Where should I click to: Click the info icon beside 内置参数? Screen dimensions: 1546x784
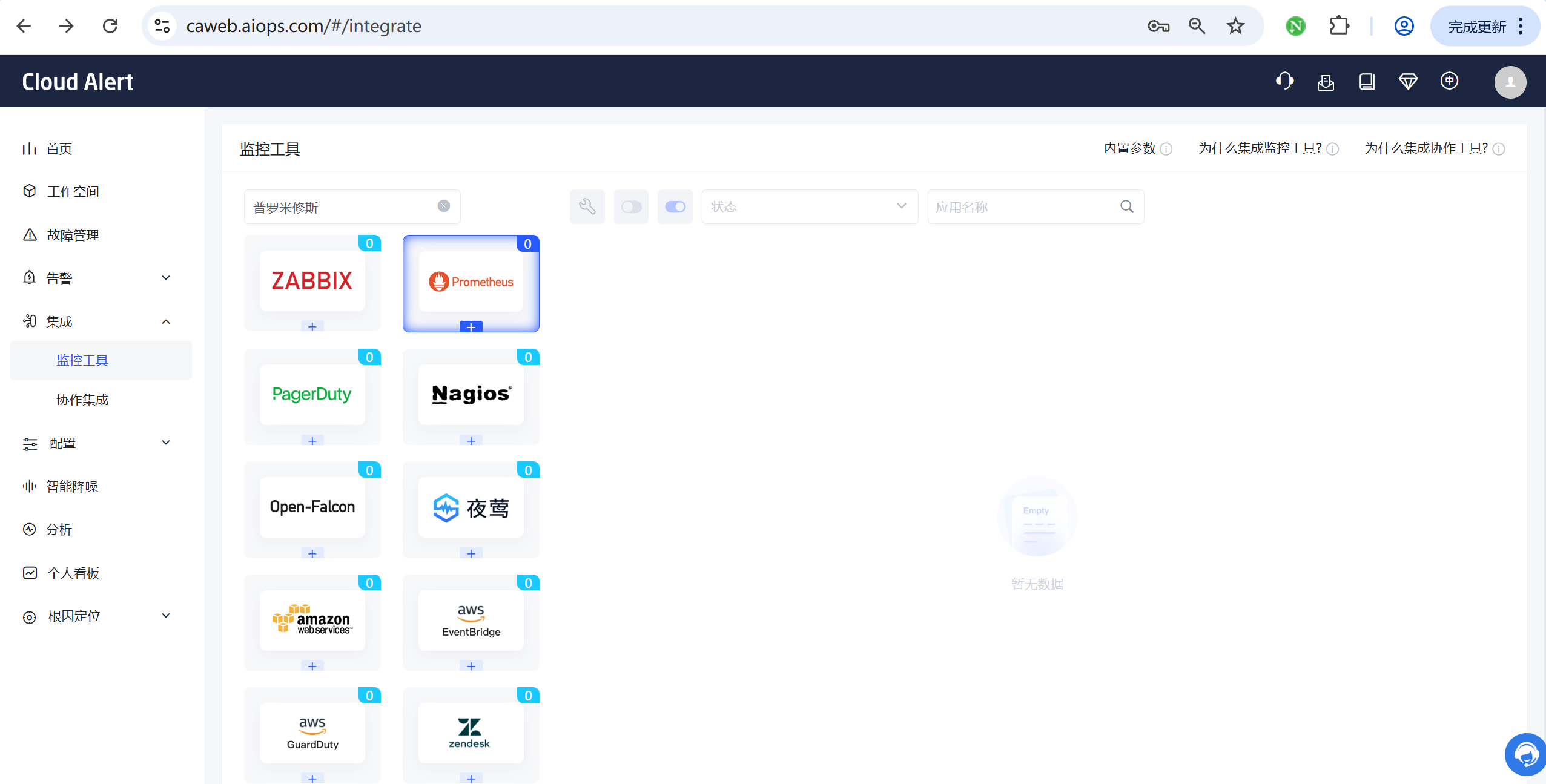(1166, 149)
